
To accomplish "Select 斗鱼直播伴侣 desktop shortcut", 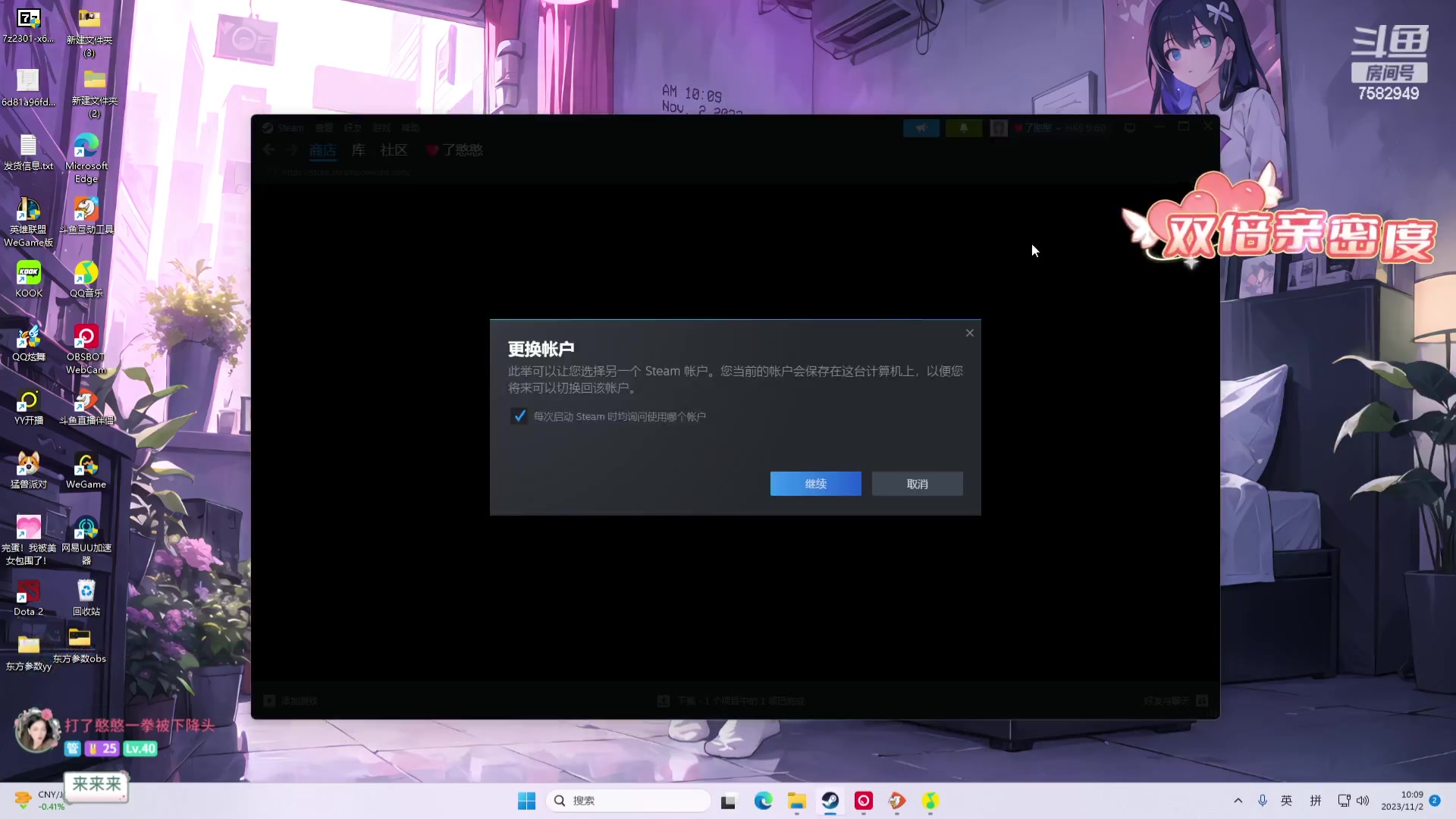I will click(86, 406).
